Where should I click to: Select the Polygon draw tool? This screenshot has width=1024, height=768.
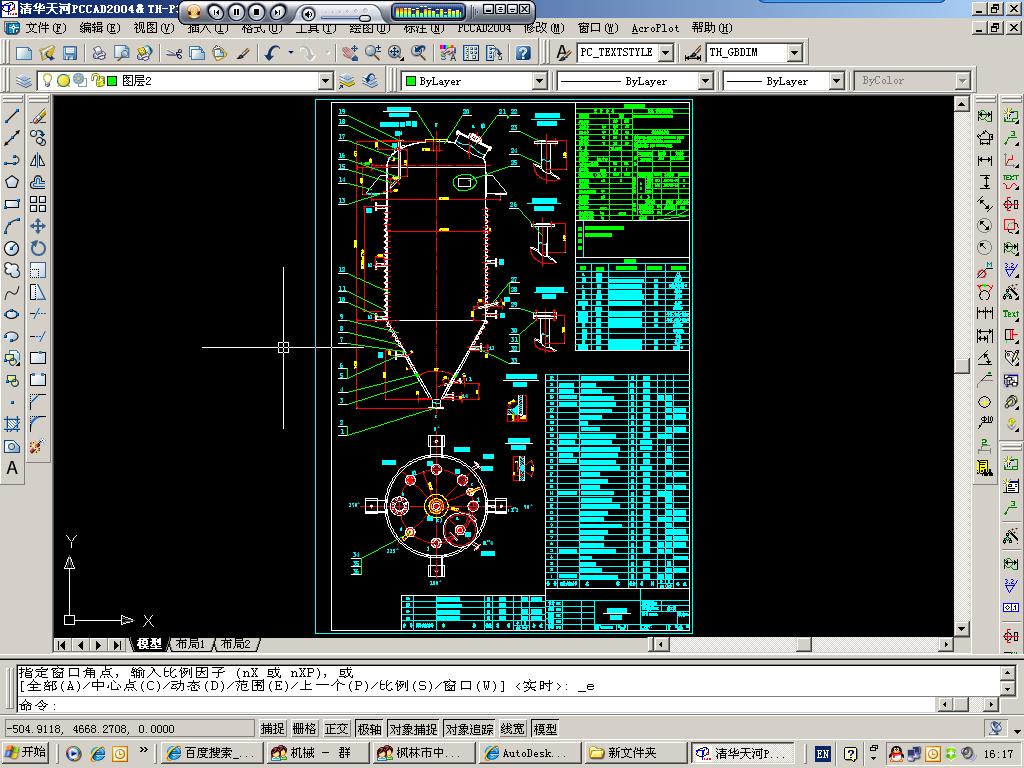(12, 182)
